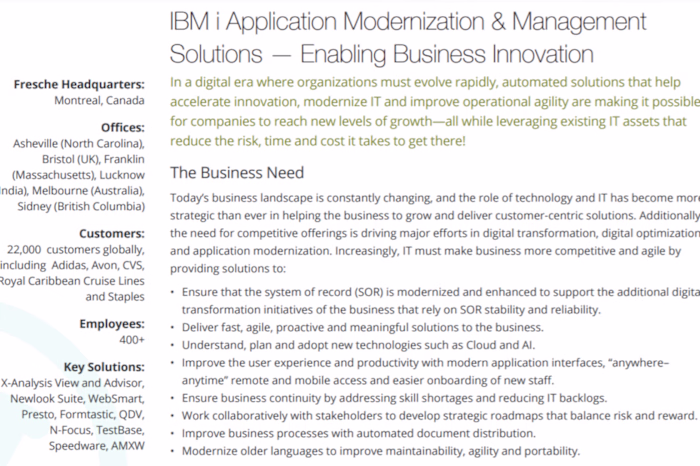Click the 'Fresche Headquarters:' label

tap(79, 84)
